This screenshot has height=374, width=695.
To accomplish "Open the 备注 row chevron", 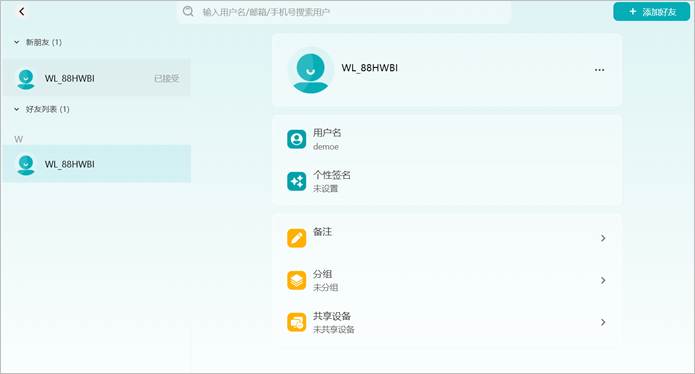I will click(x=603, y=238).
